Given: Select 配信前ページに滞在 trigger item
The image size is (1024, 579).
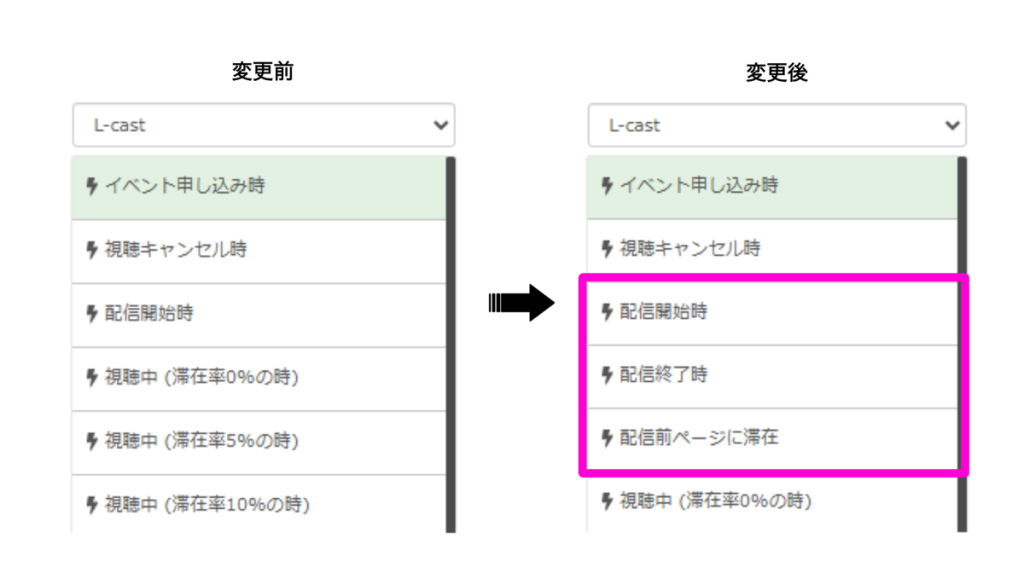Looking at the screenshot, I should [x=772, y=439].
